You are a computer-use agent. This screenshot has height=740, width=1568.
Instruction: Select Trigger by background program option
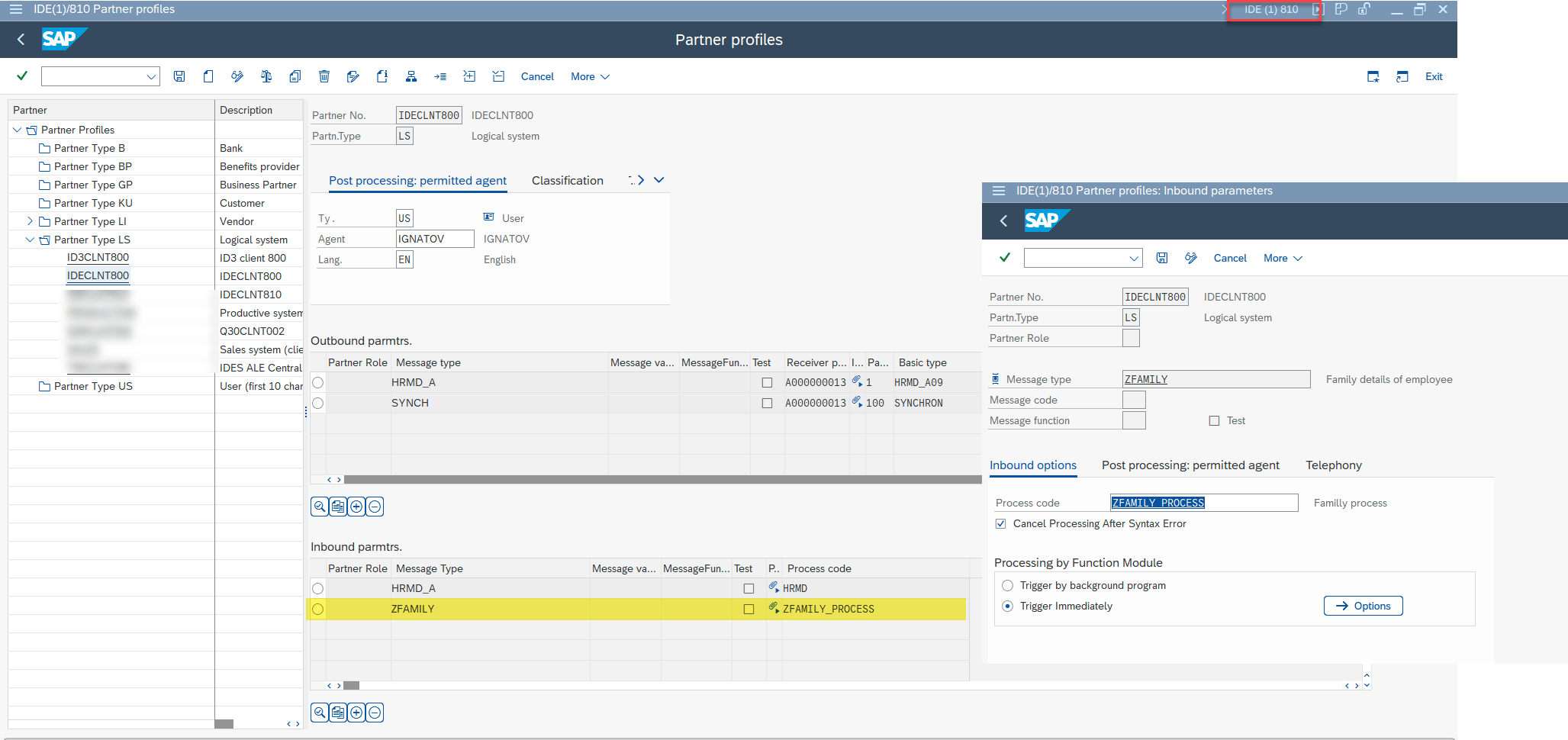[x=1007, y=586]
